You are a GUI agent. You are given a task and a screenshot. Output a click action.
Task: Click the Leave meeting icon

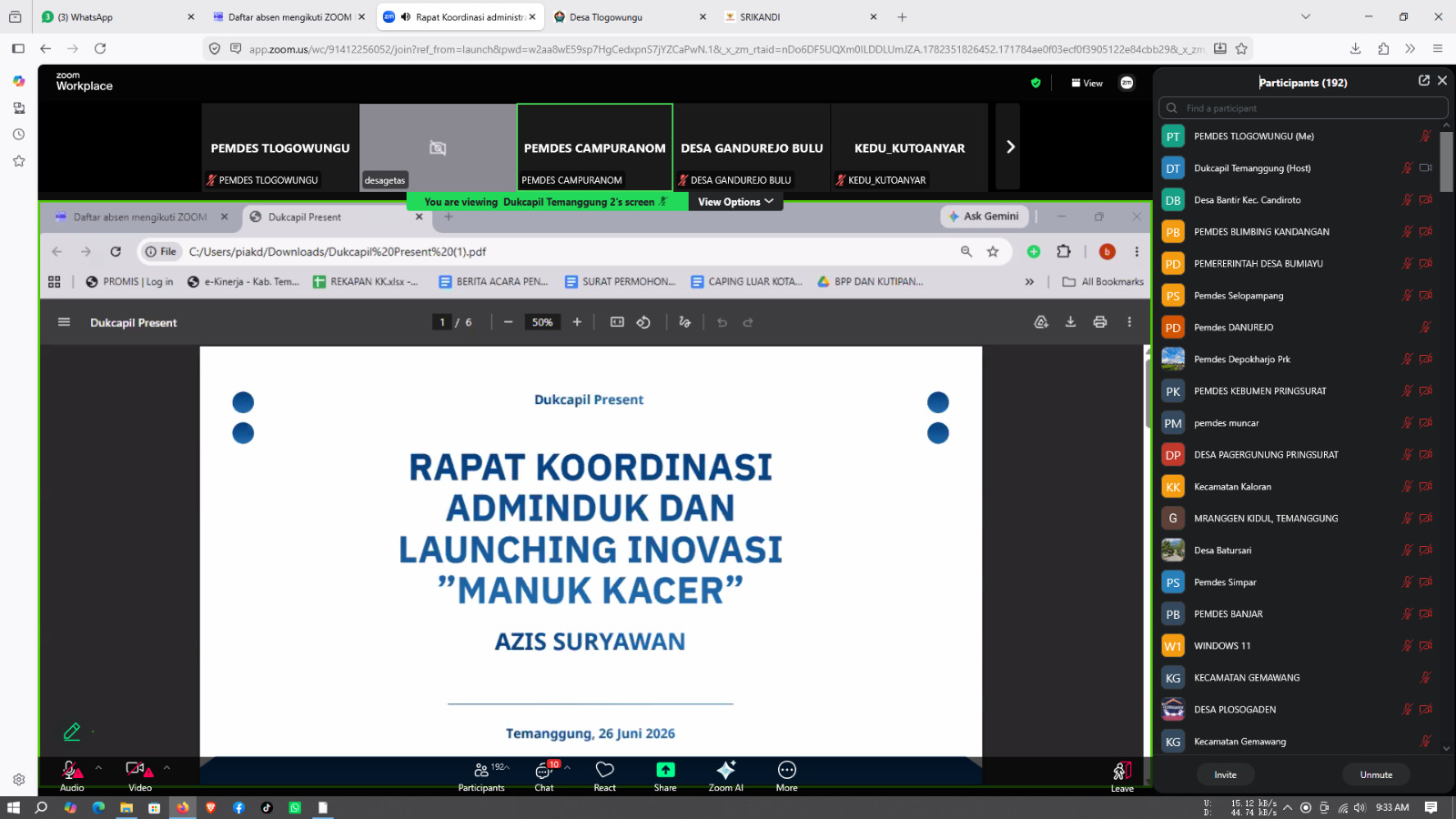click(1122, 771)
